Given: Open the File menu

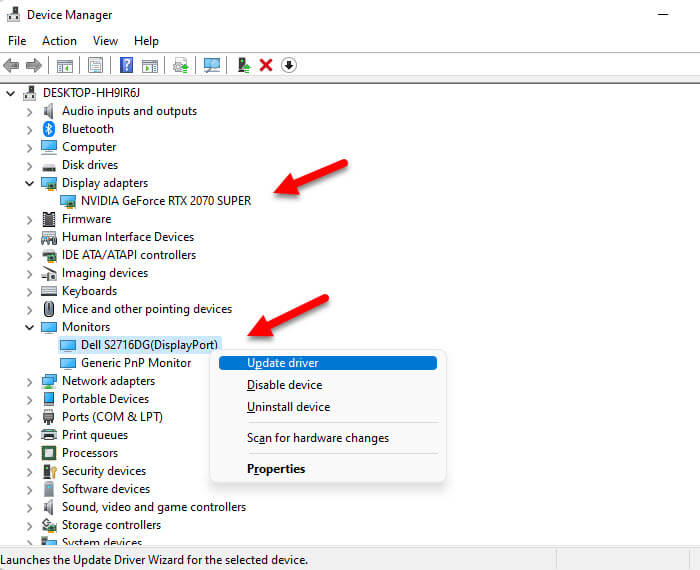Looking at the screenshot, I should [17, 41].
